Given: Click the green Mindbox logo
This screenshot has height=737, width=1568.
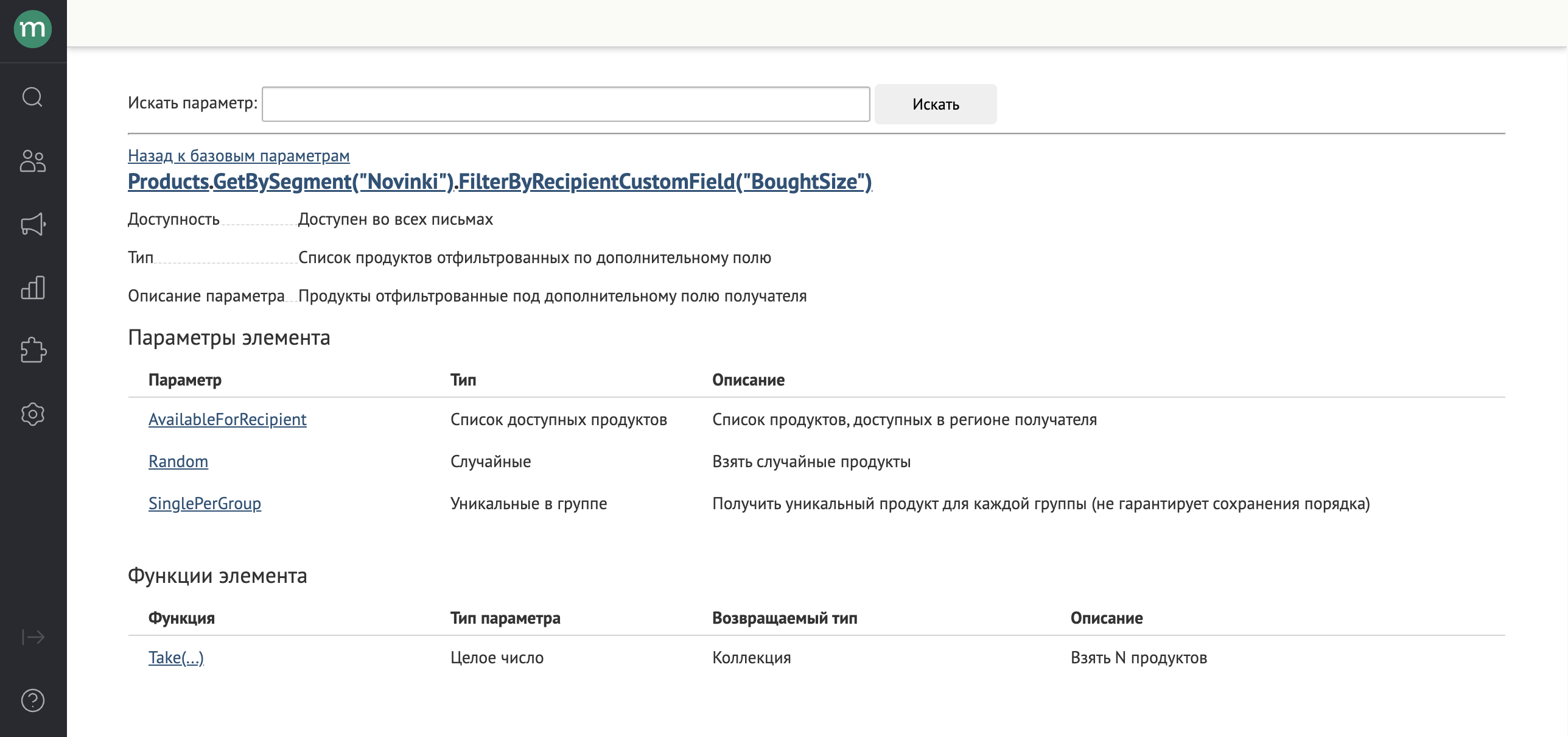Looking at the screenshot, I should (33, 29).
